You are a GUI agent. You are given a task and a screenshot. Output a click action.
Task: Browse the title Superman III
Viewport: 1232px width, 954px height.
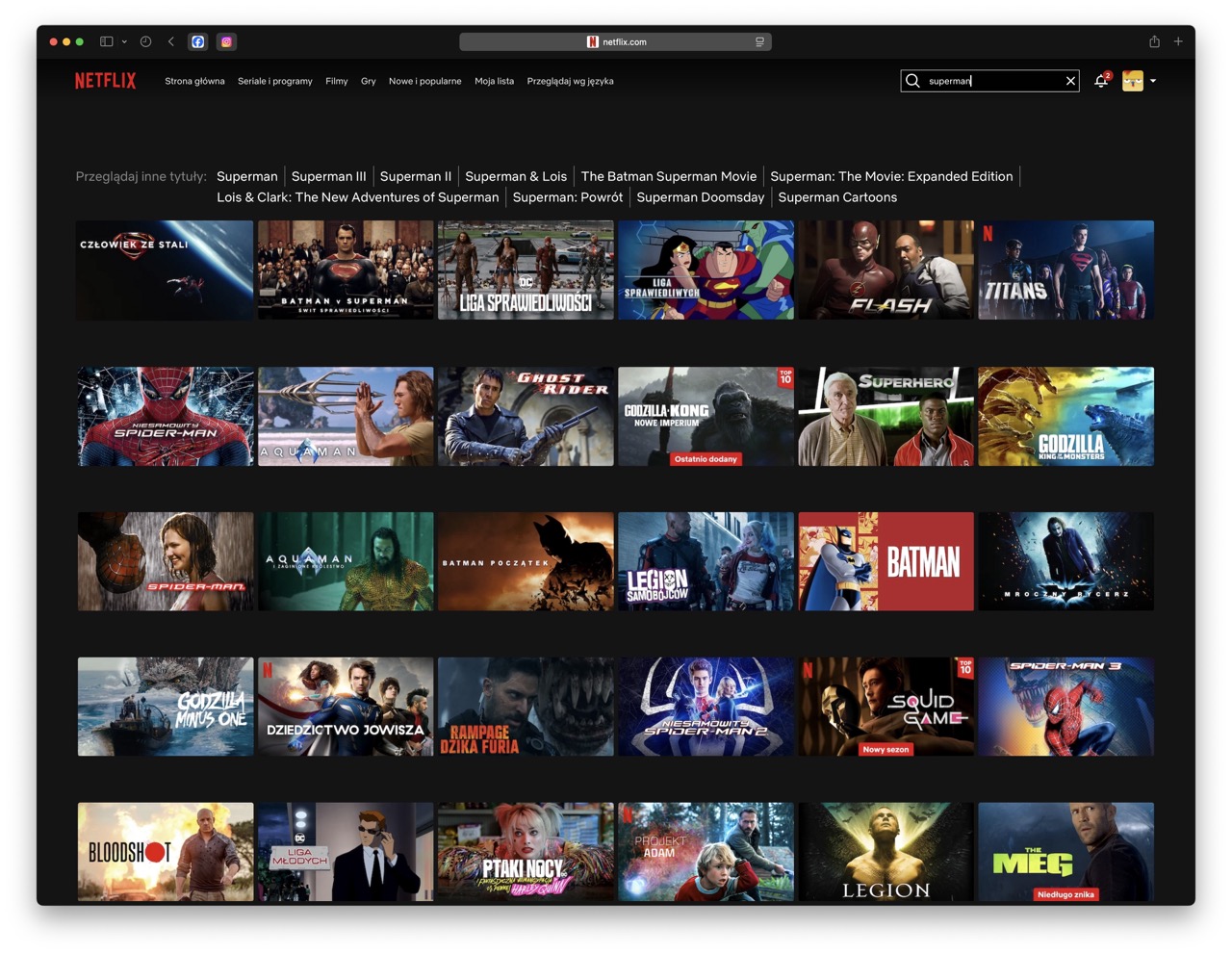329,176
